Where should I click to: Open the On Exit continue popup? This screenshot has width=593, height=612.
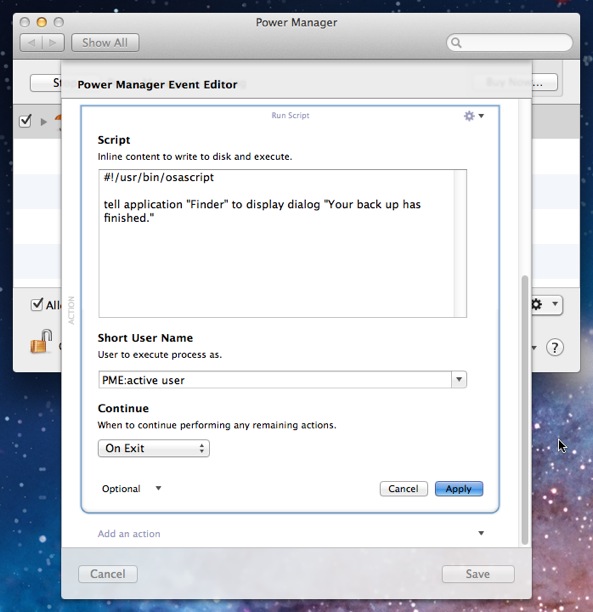153,448
